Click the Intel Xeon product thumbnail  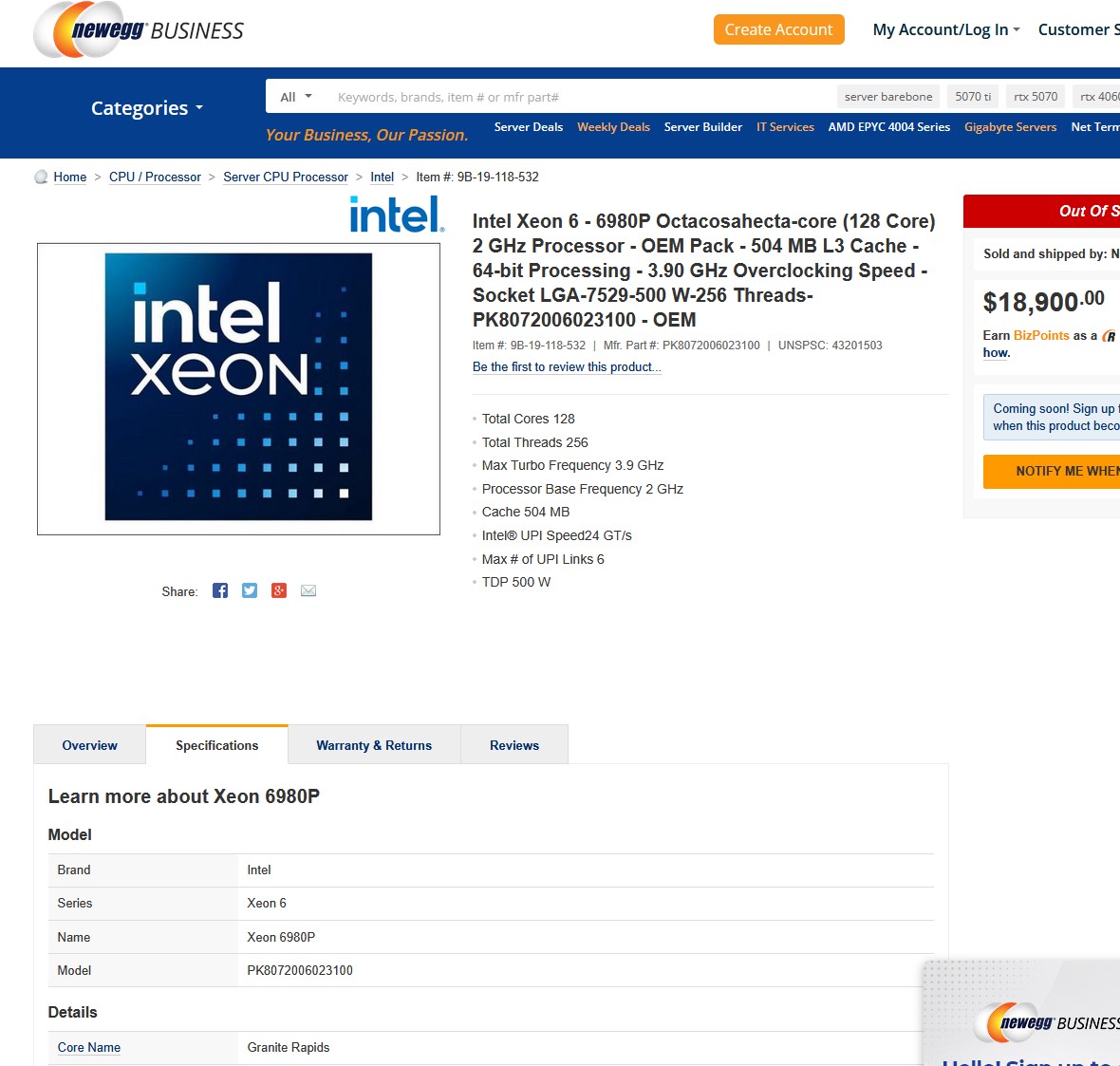pyautogui.click(x=238, y=388)
